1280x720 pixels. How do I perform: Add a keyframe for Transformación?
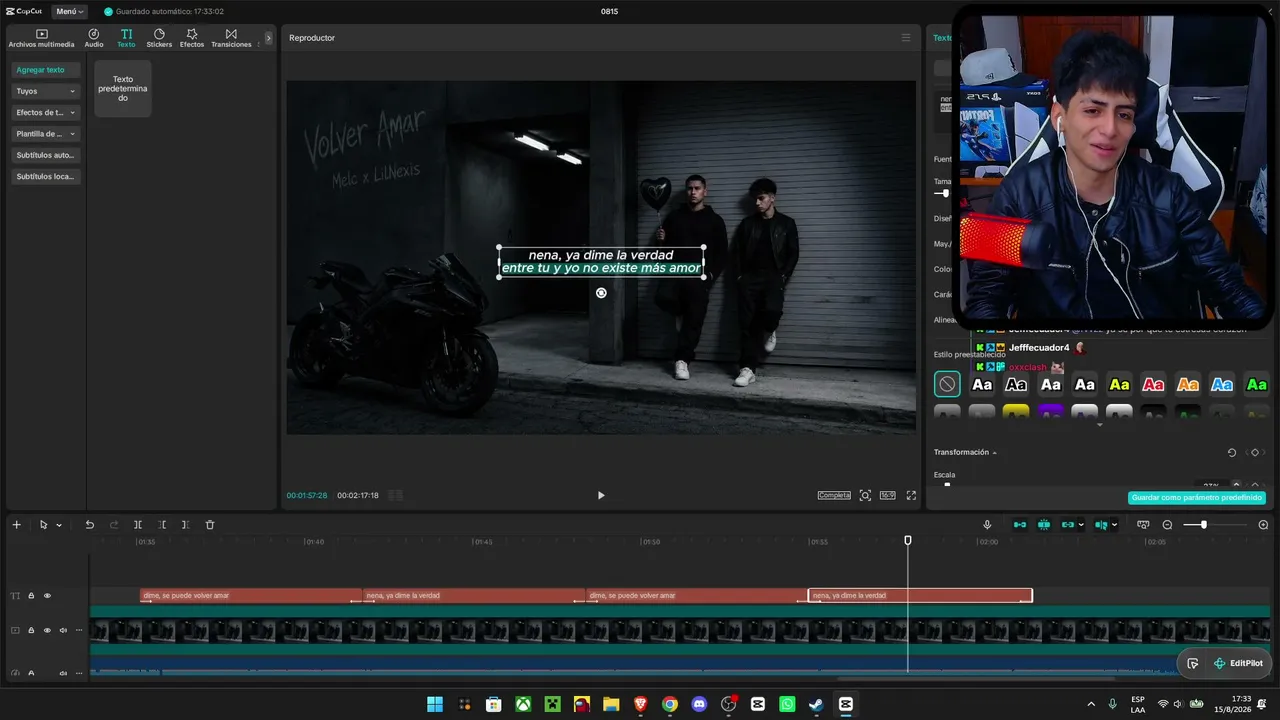[1255, 453]
